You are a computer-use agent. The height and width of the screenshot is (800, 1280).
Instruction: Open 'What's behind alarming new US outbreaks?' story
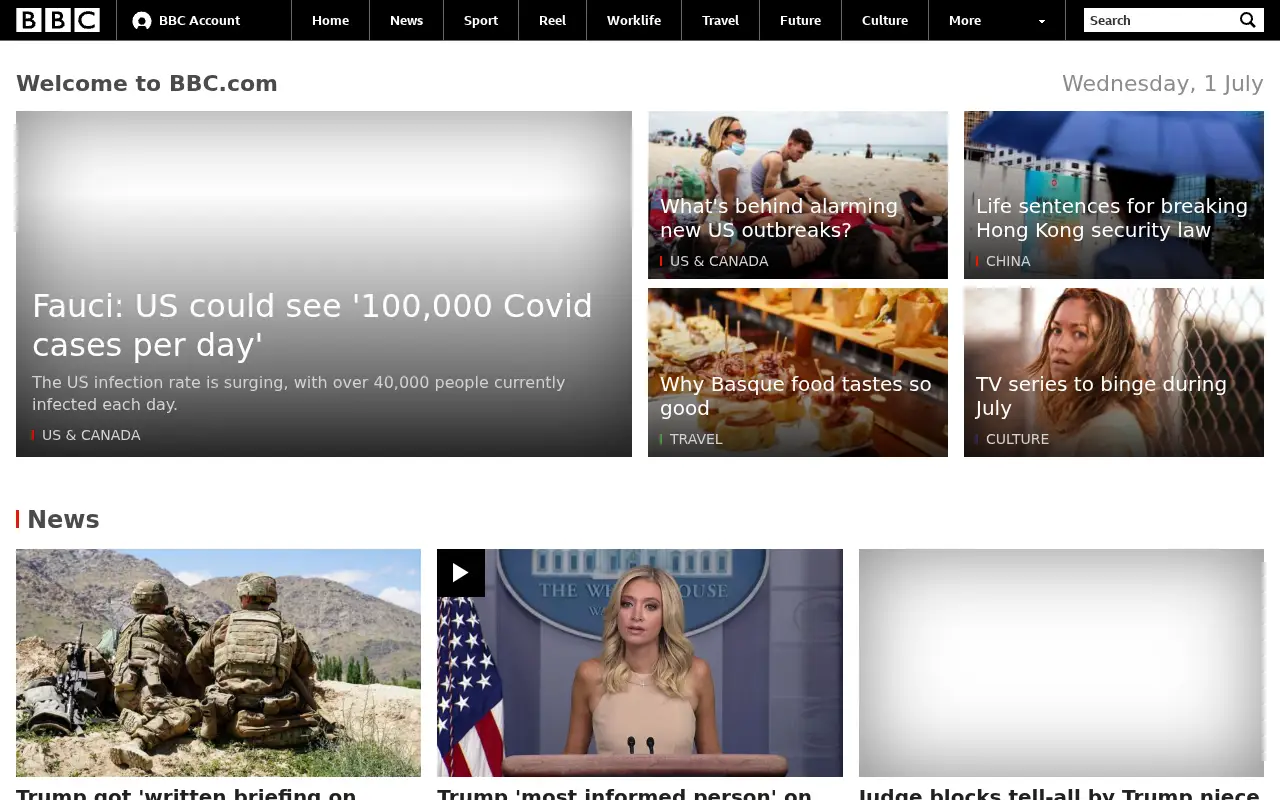pos(779,218)
